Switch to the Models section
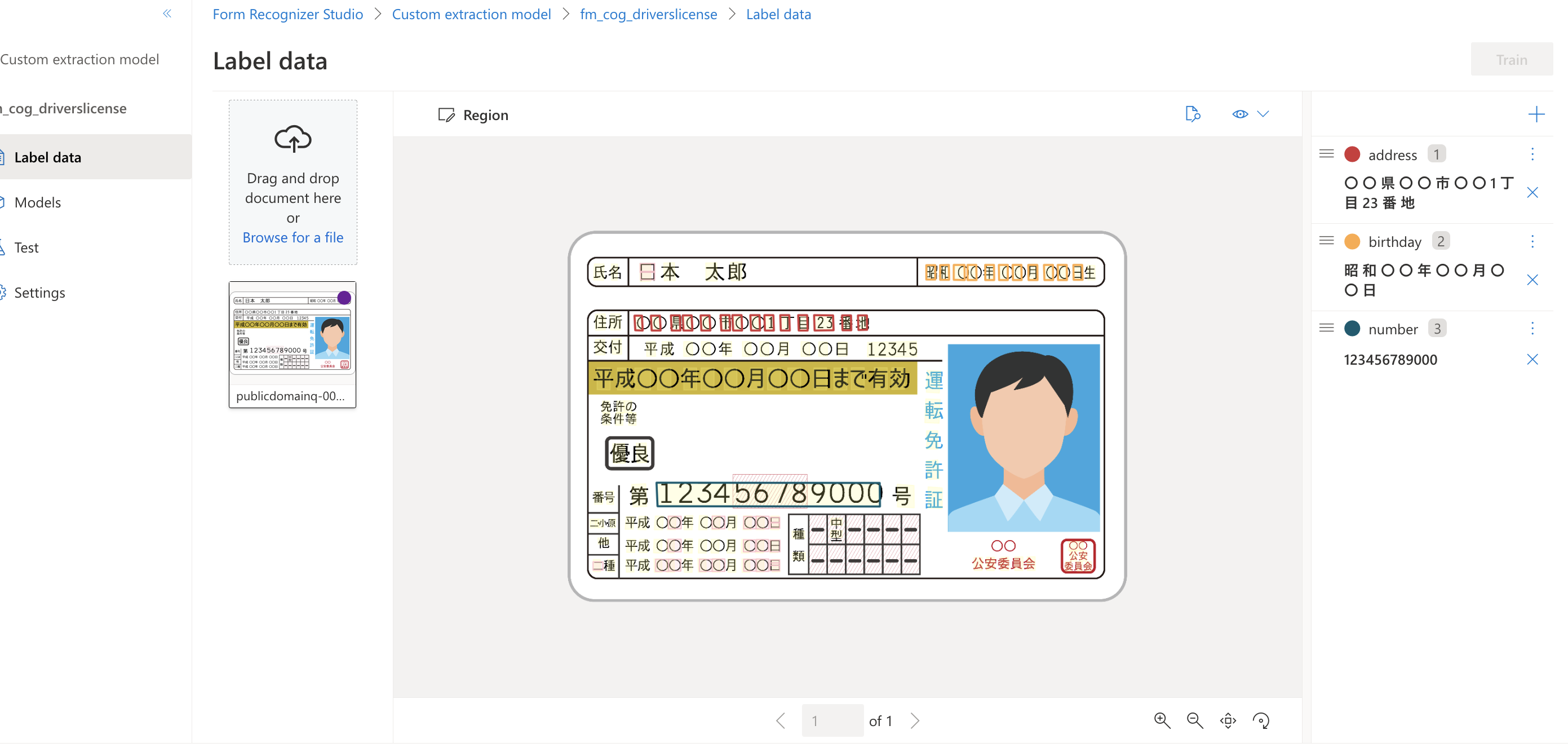The height and width of the screenshot is (752, 1568). pos(38,202)
